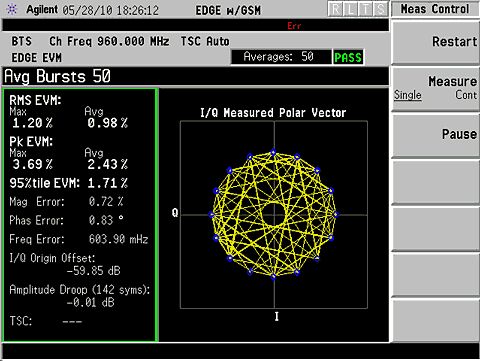
Task: Click I/Q Origin Offset value -59.85 dB
Action: click(x=93, y=271)
